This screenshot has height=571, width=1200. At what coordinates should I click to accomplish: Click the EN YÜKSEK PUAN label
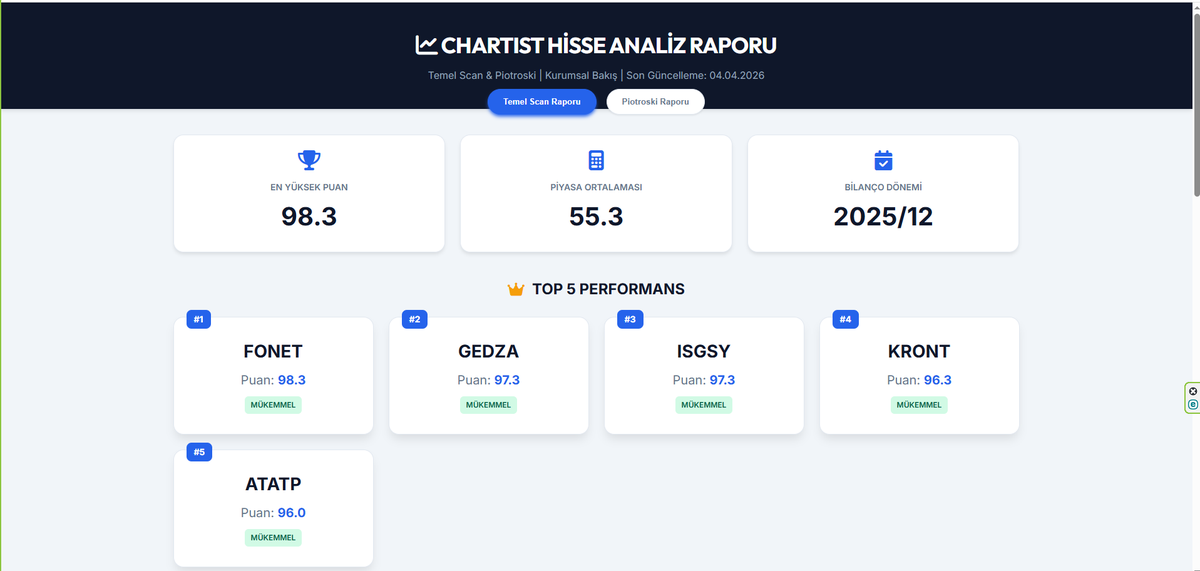(309, 187)
